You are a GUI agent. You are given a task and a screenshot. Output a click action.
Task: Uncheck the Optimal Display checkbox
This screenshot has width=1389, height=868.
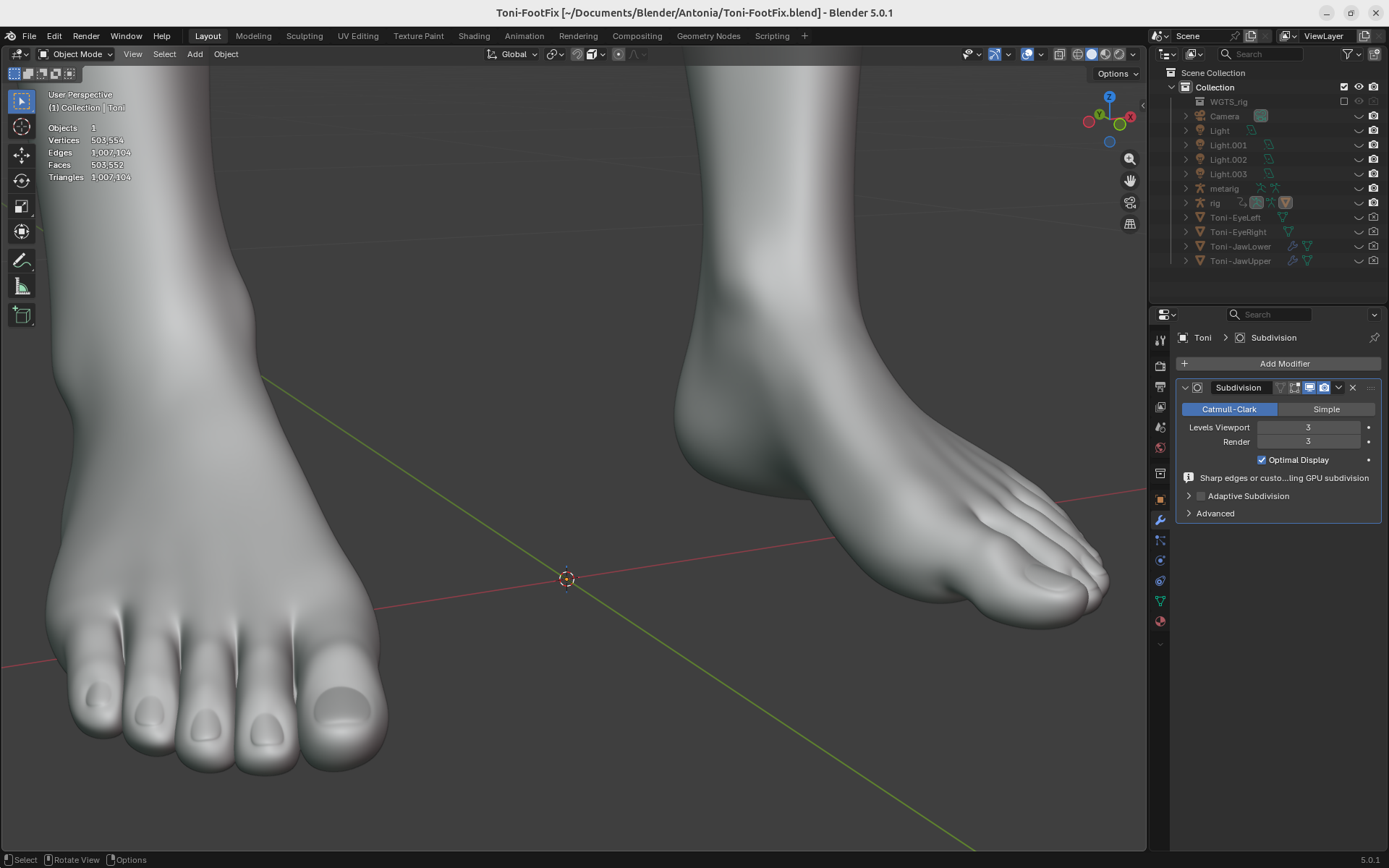pos(1262,460)
